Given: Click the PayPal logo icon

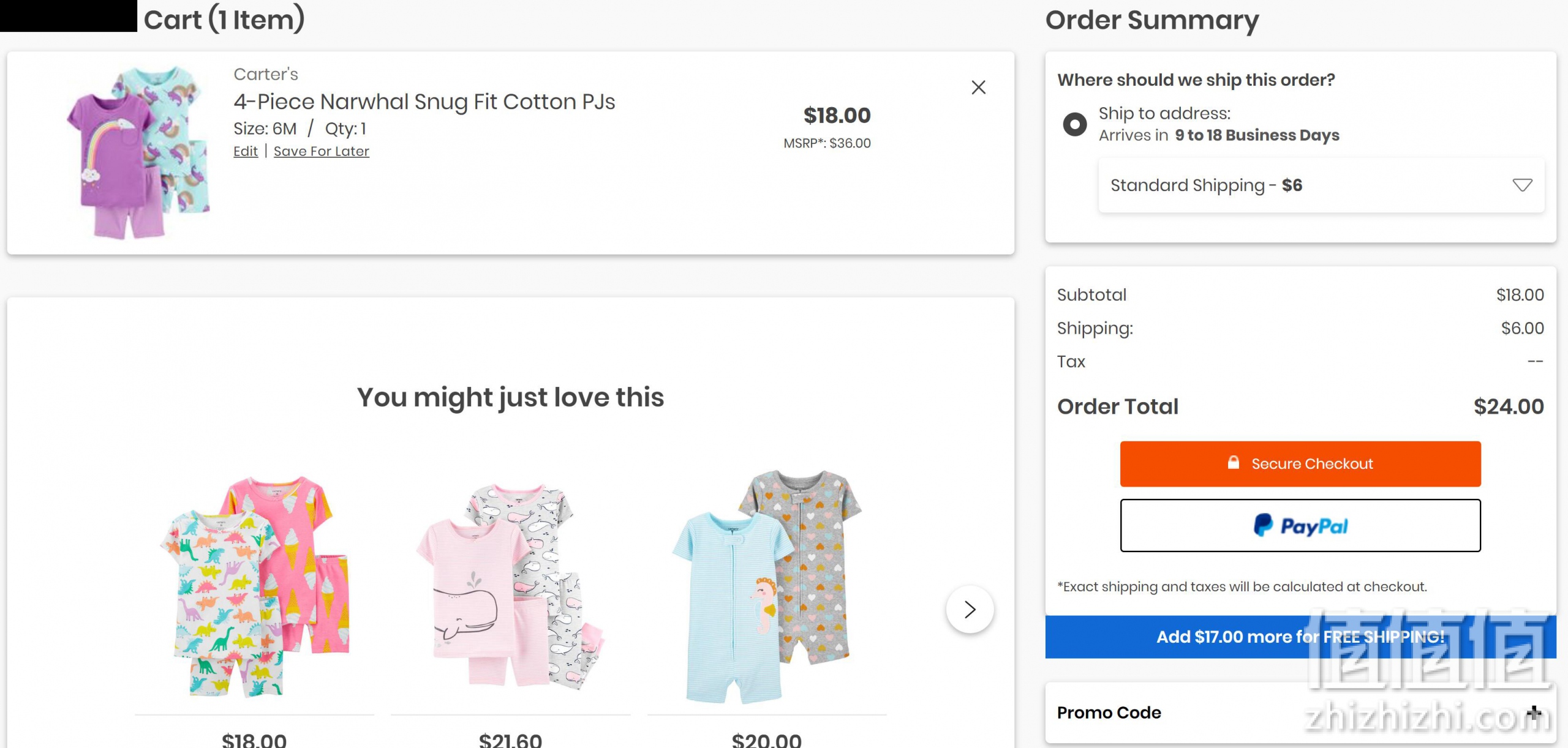Looking at the screenshot, I should [x=1263, y=525].
